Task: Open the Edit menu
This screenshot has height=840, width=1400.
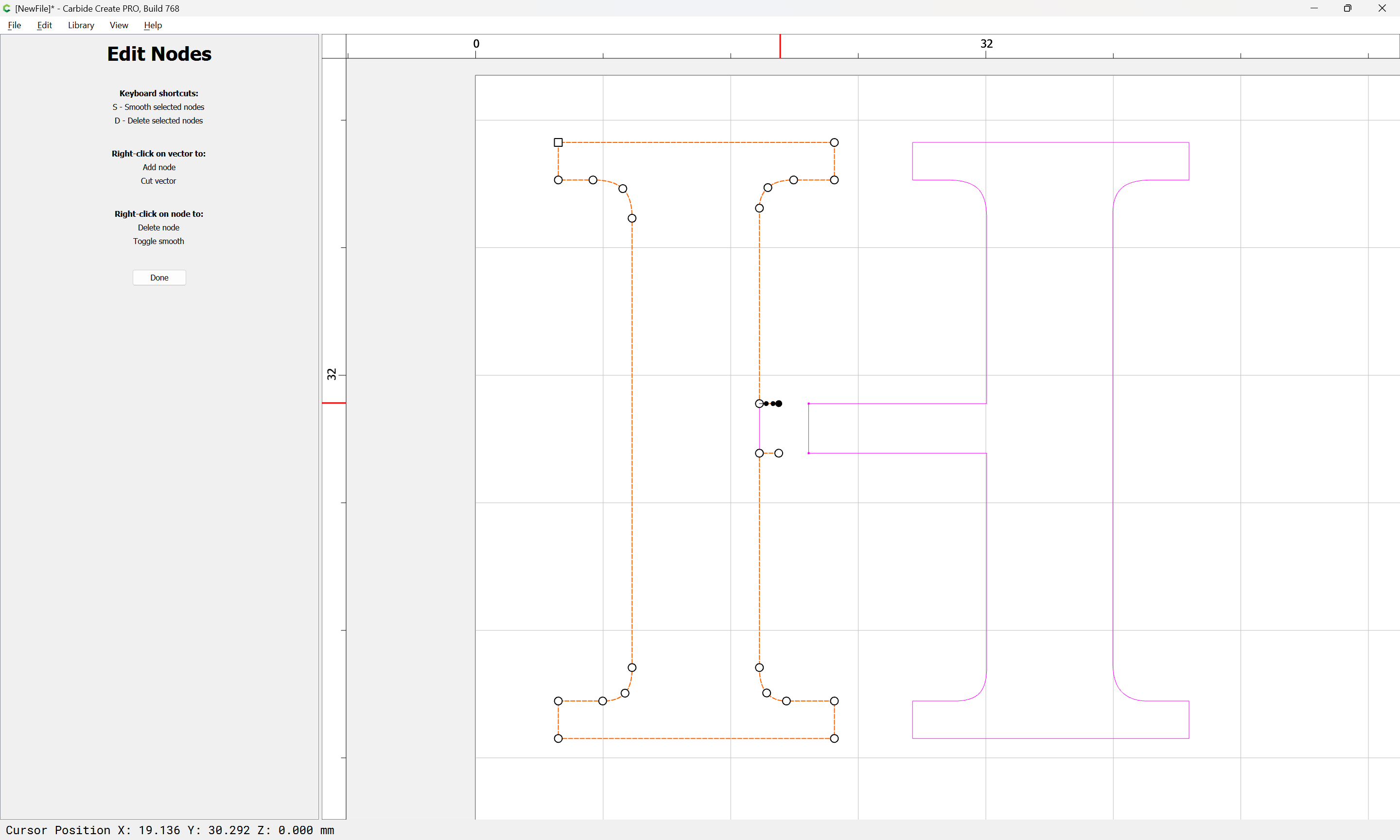Action: 44,25
